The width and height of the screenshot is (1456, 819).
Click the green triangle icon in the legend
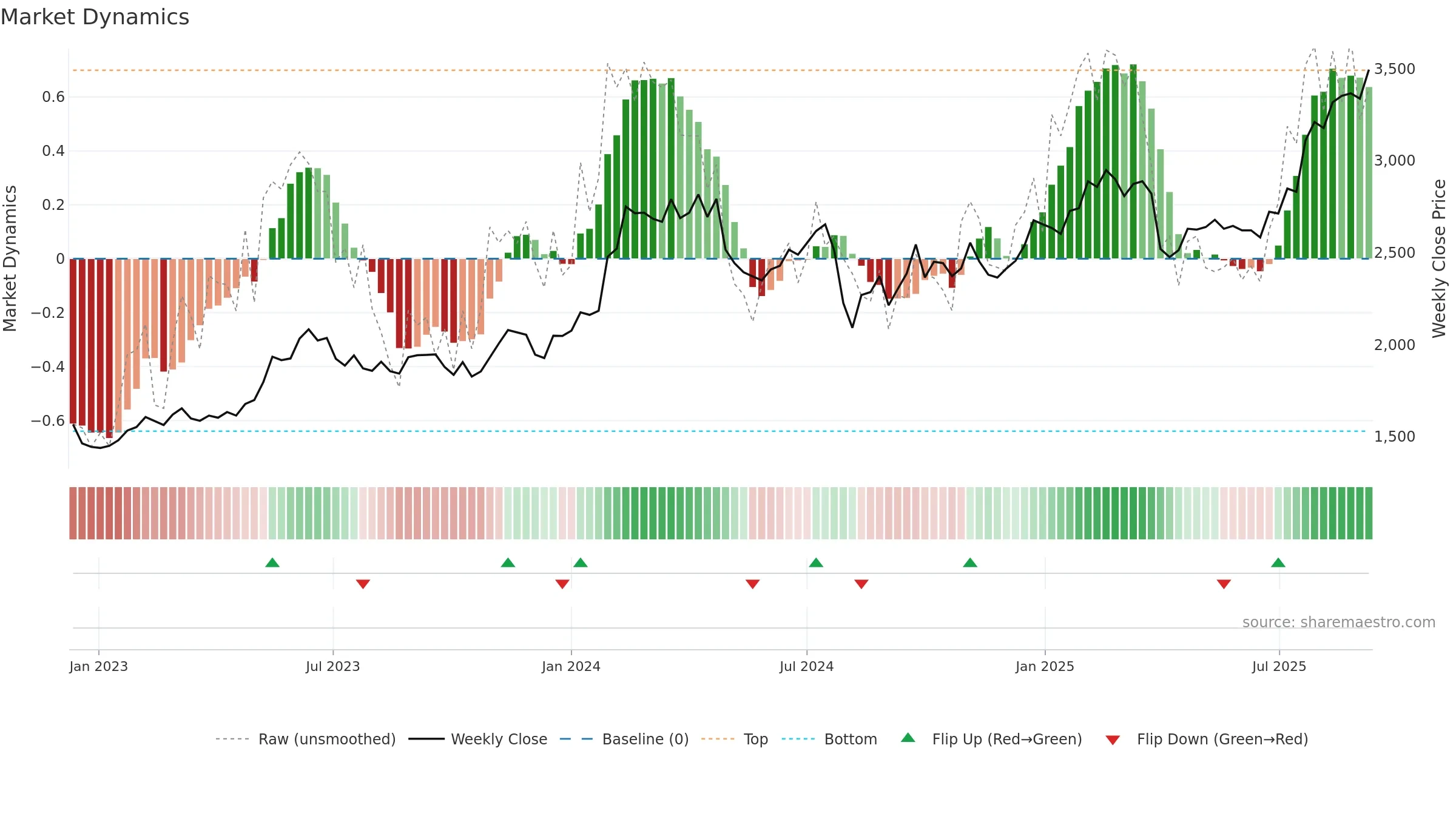tap(908, 738)
